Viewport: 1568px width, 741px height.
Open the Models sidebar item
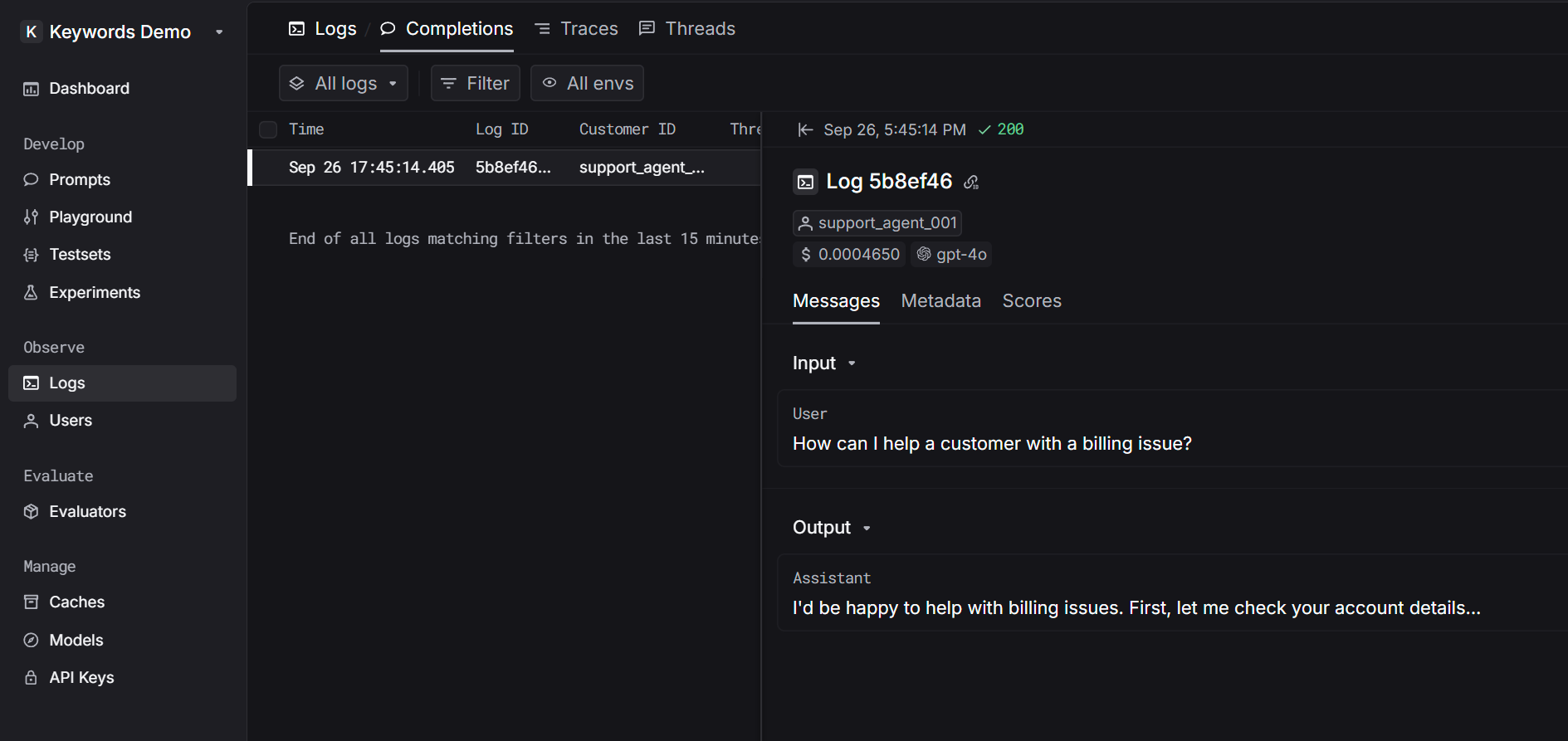[76, 641]
